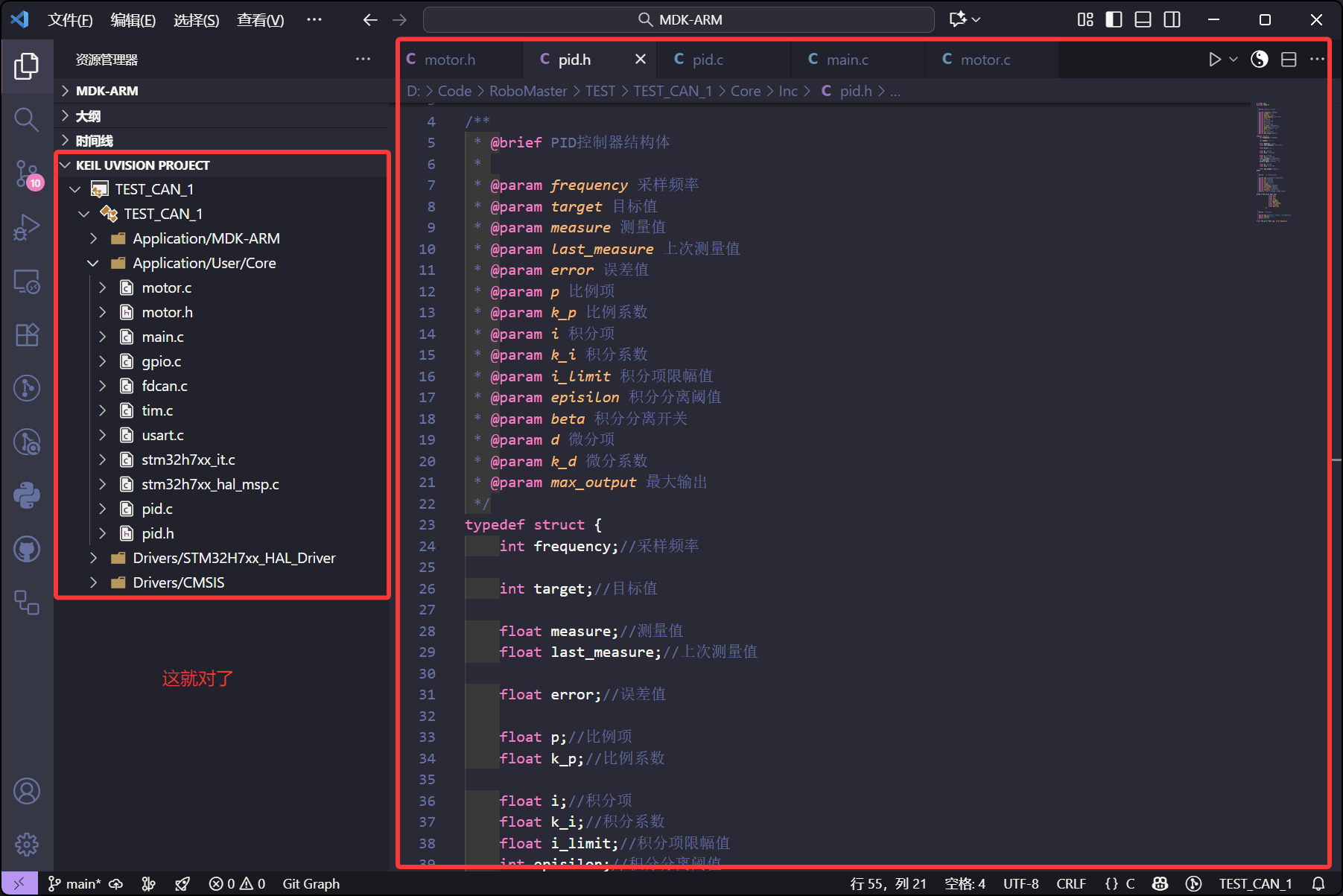This screenshot has height=896, width=1343.
Task: Open the Search view in activity bar
Action: pos(27,119)
